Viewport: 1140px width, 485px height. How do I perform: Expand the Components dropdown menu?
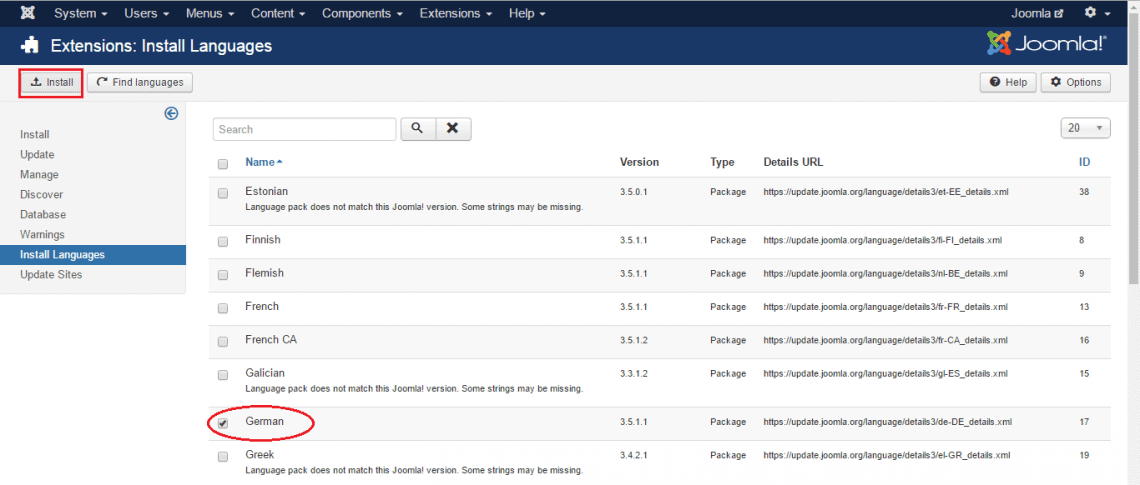click(x=362, y=13)
